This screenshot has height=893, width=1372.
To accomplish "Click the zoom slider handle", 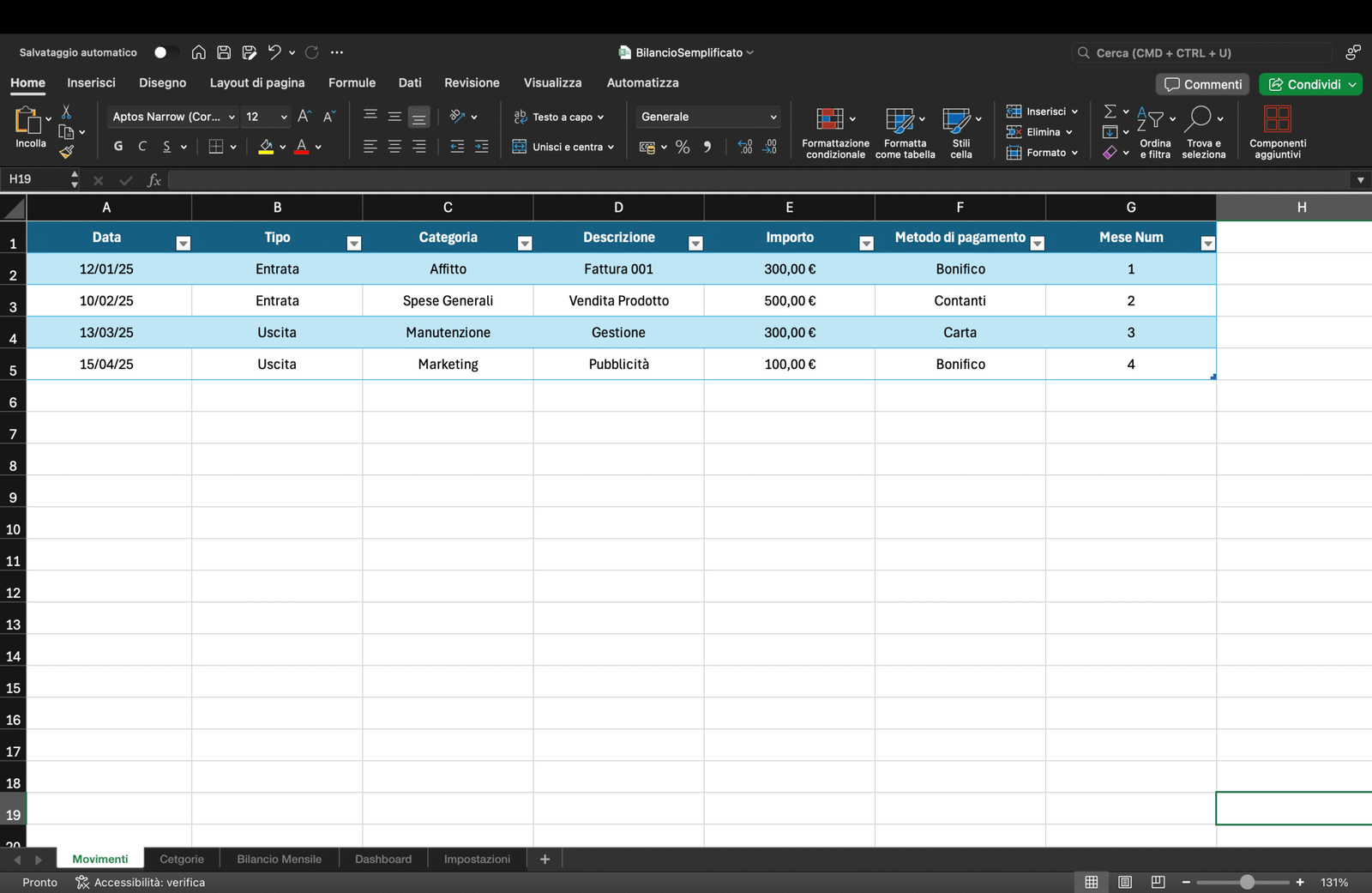I will coord(1247,882).
